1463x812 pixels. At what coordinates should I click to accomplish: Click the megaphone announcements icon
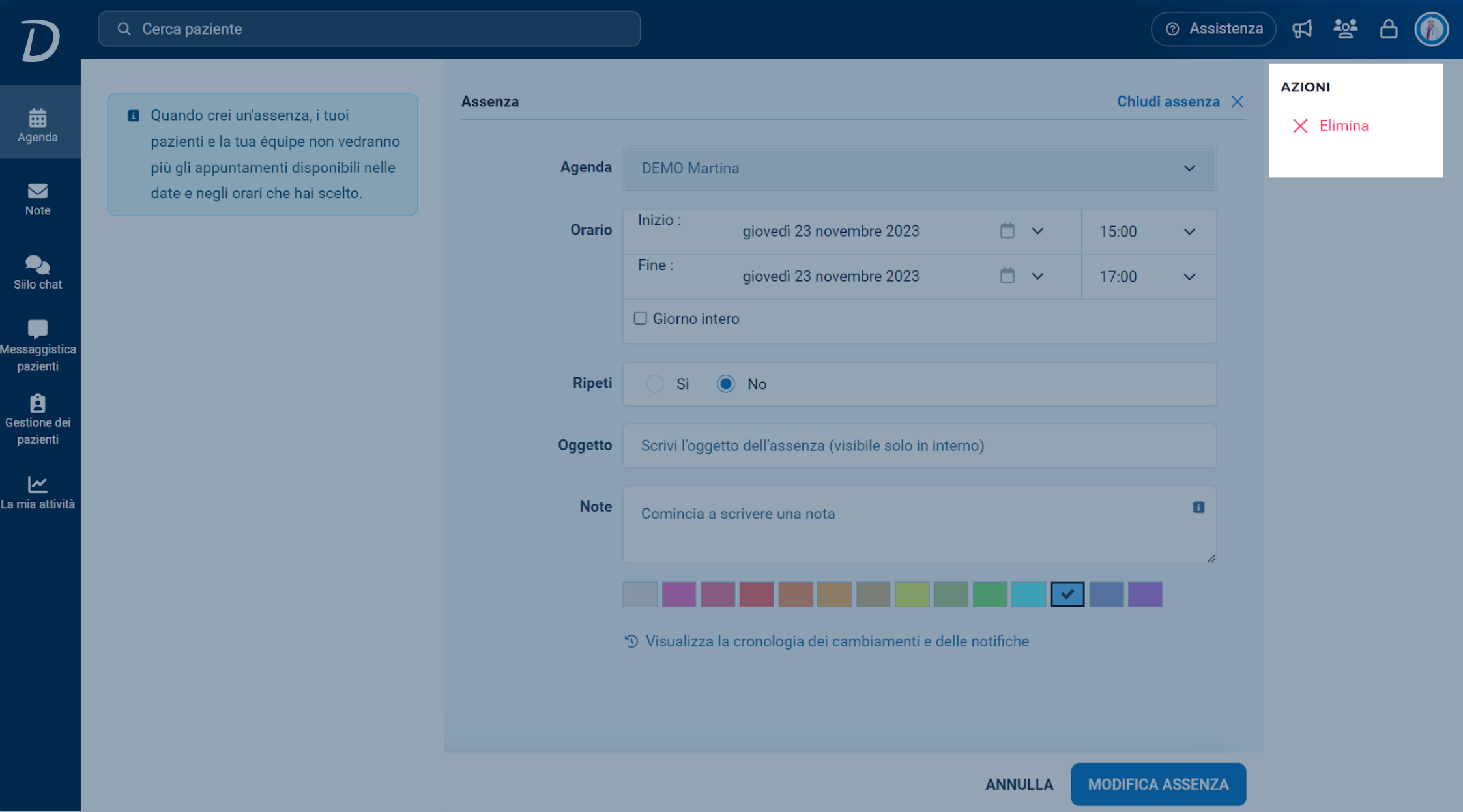tap(1302, 29)
